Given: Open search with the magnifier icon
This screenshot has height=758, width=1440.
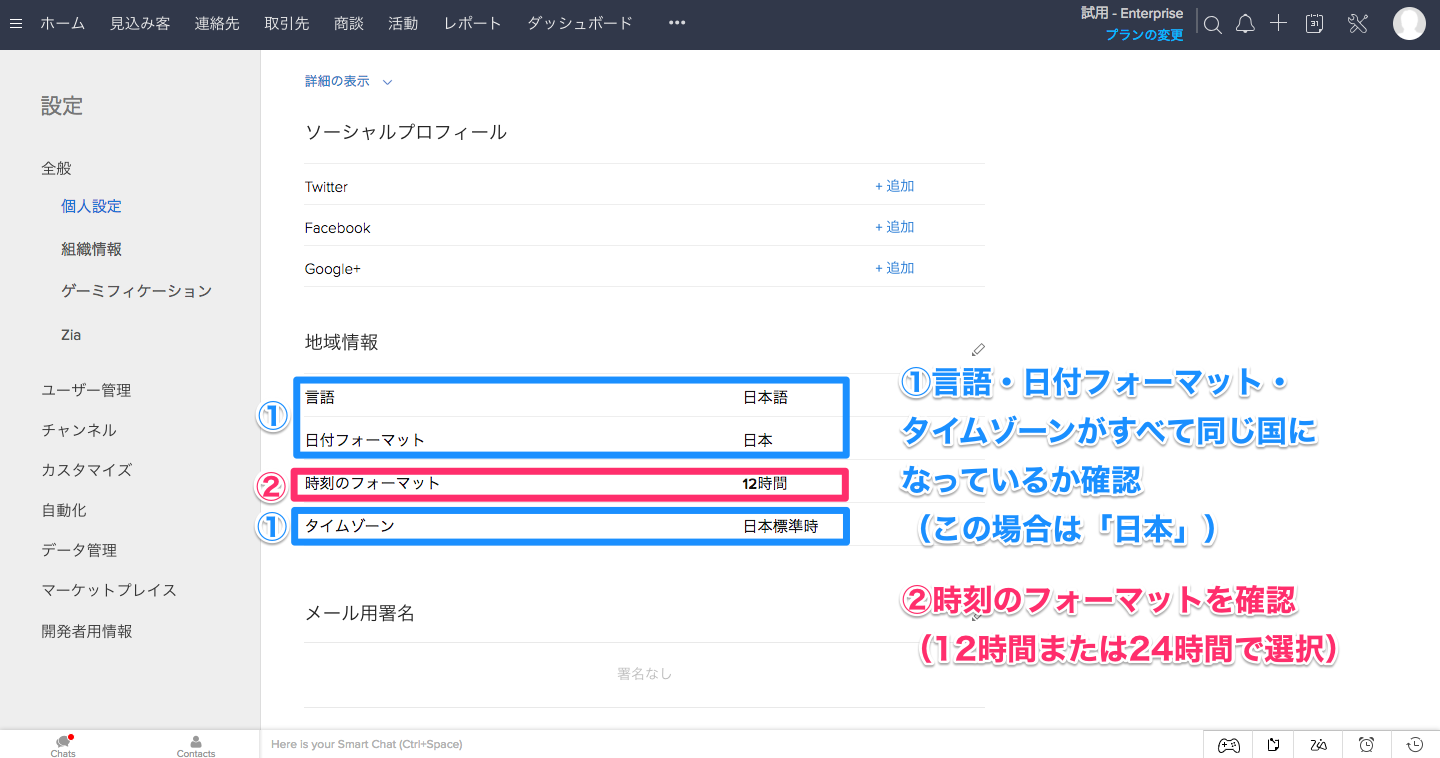Looking at the screenshot, I should (x=1212, y=23).
